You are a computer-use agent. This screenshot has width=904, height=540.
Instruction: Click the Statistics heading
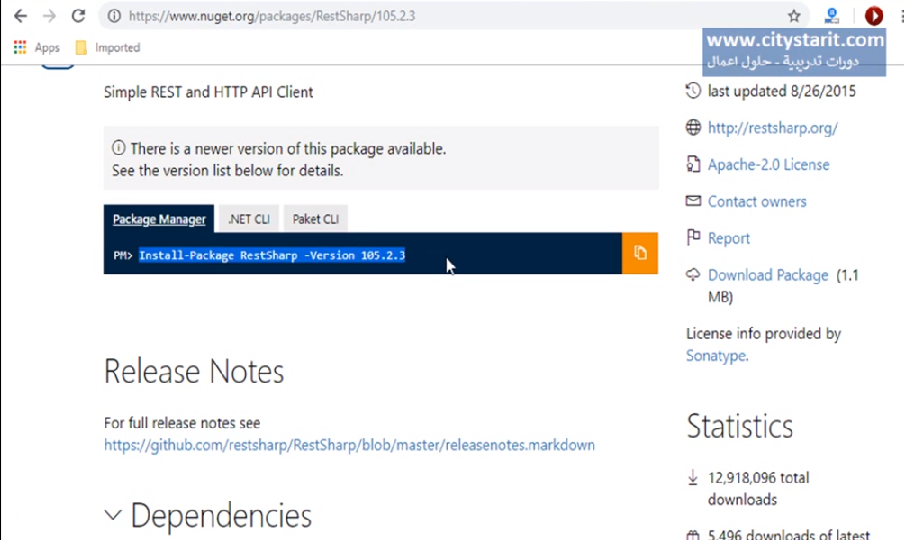[740, 426]
